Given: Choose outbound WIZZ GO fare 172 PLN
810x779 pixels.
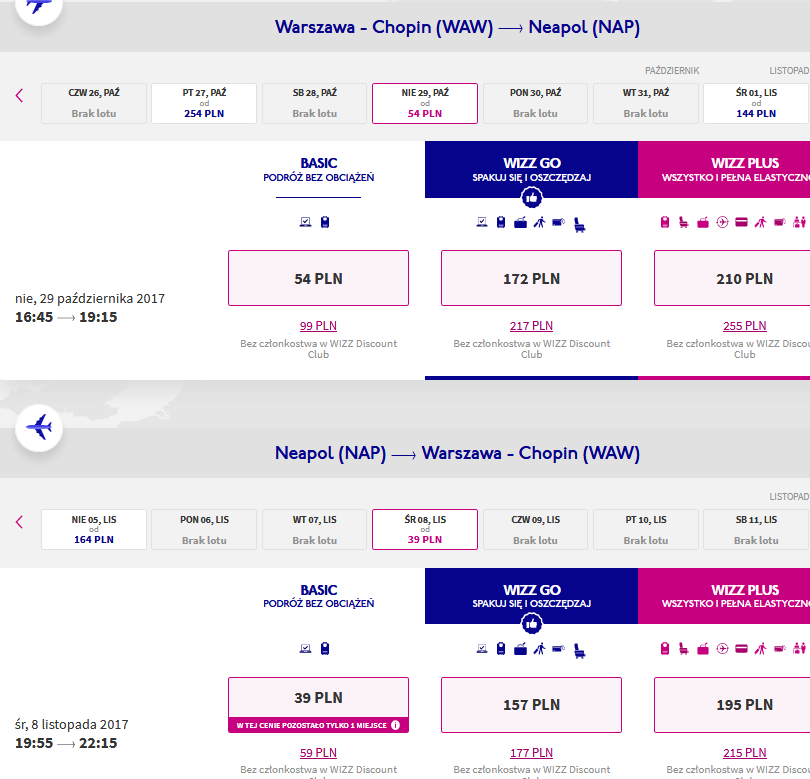Looking at the screenshot, I should click(x=532, y=278).
